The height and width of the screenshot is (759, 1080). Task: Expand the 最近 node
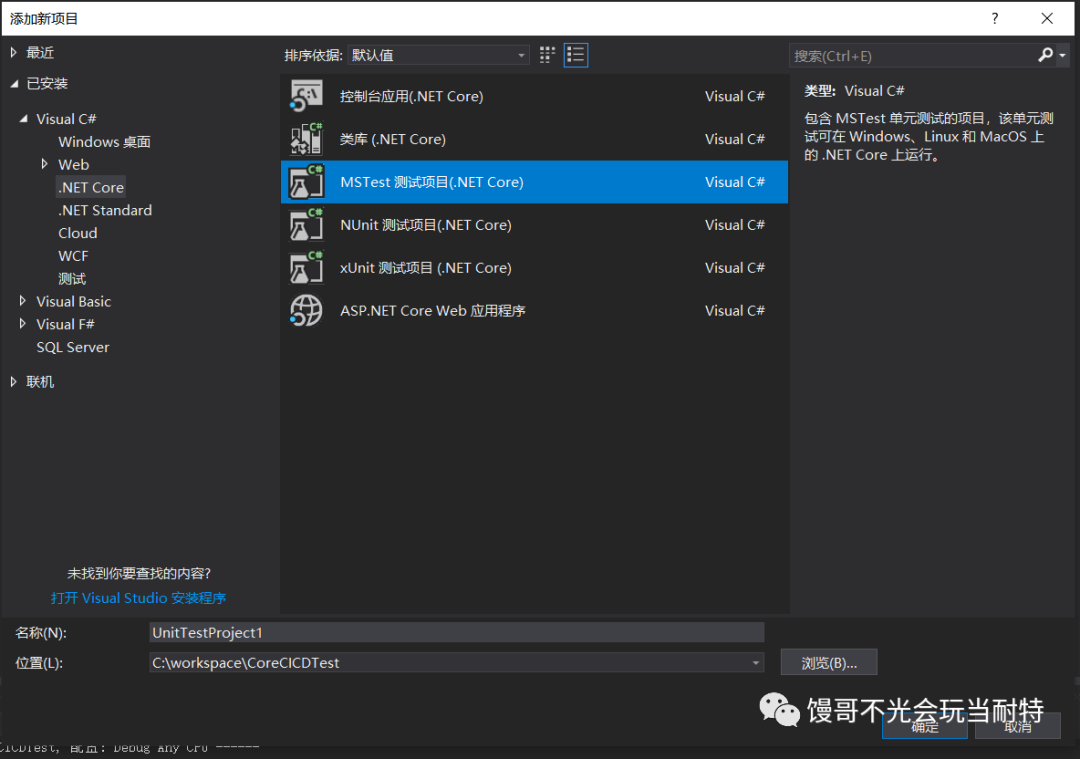(x=13, y=52)
